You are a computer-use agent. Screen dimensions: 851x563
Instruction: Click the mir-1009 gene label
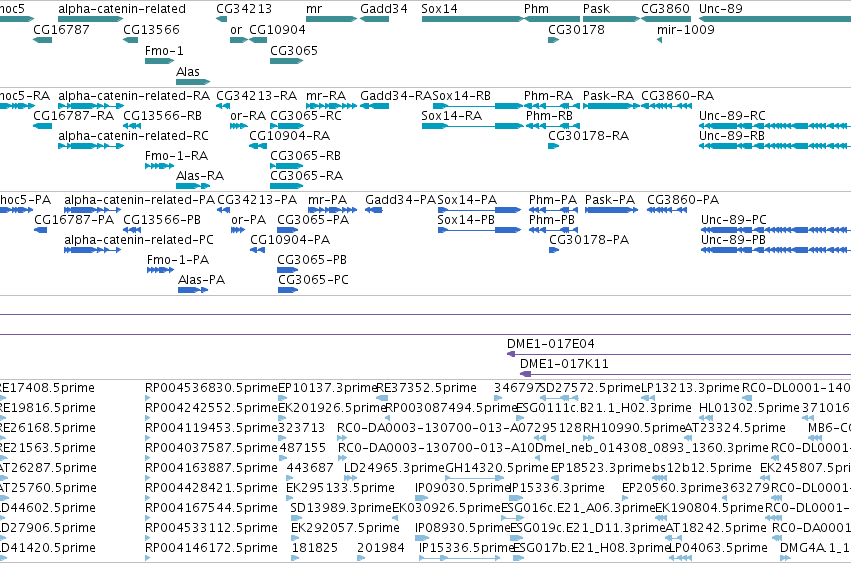(685, 29)
